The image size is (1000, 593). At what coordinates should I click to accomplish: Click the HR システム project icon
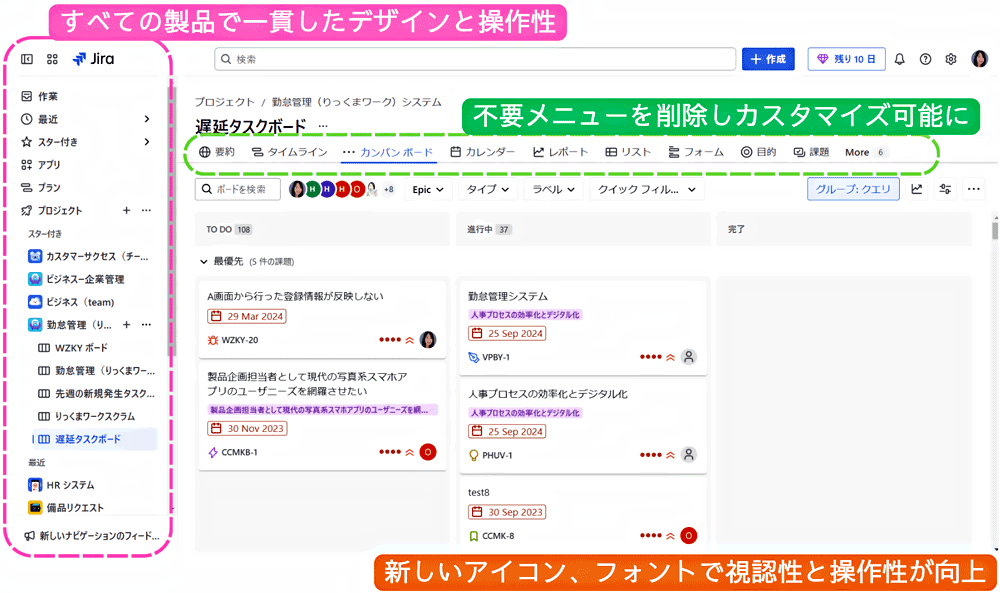click(x=35, y=485)
